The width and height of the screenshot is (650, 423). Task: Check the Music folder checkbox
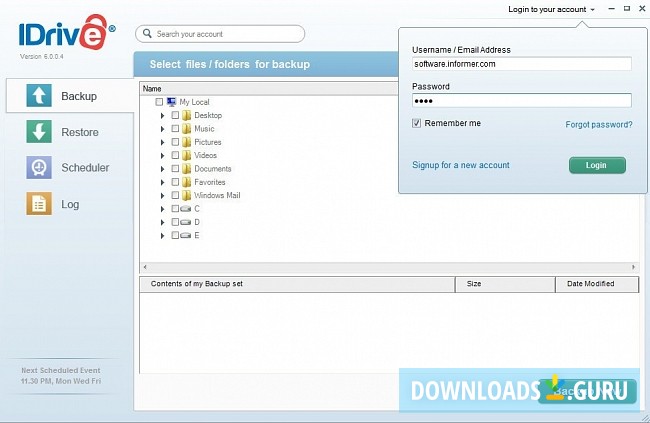coord(175,129)
